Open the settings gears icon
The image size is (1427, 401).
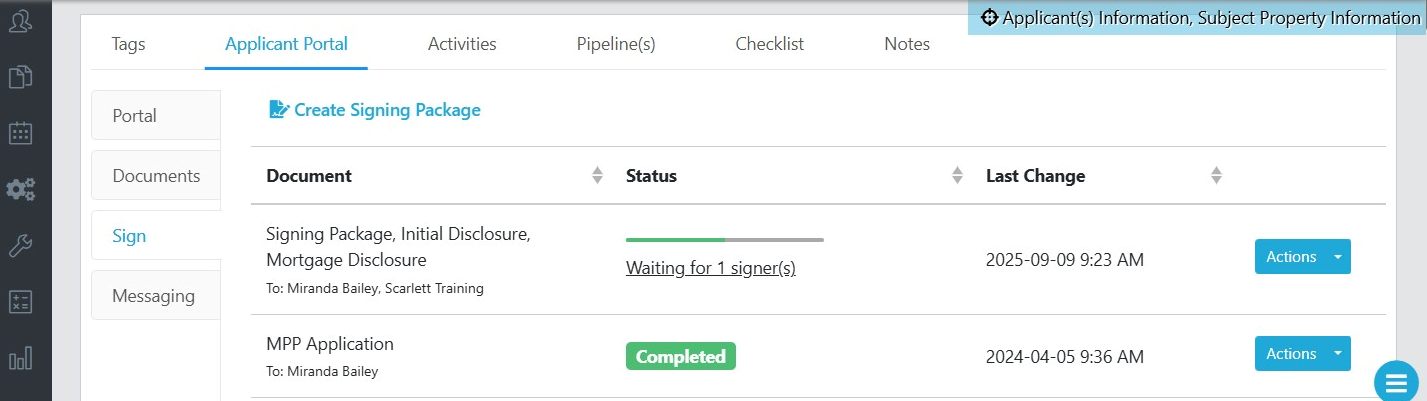21,189
